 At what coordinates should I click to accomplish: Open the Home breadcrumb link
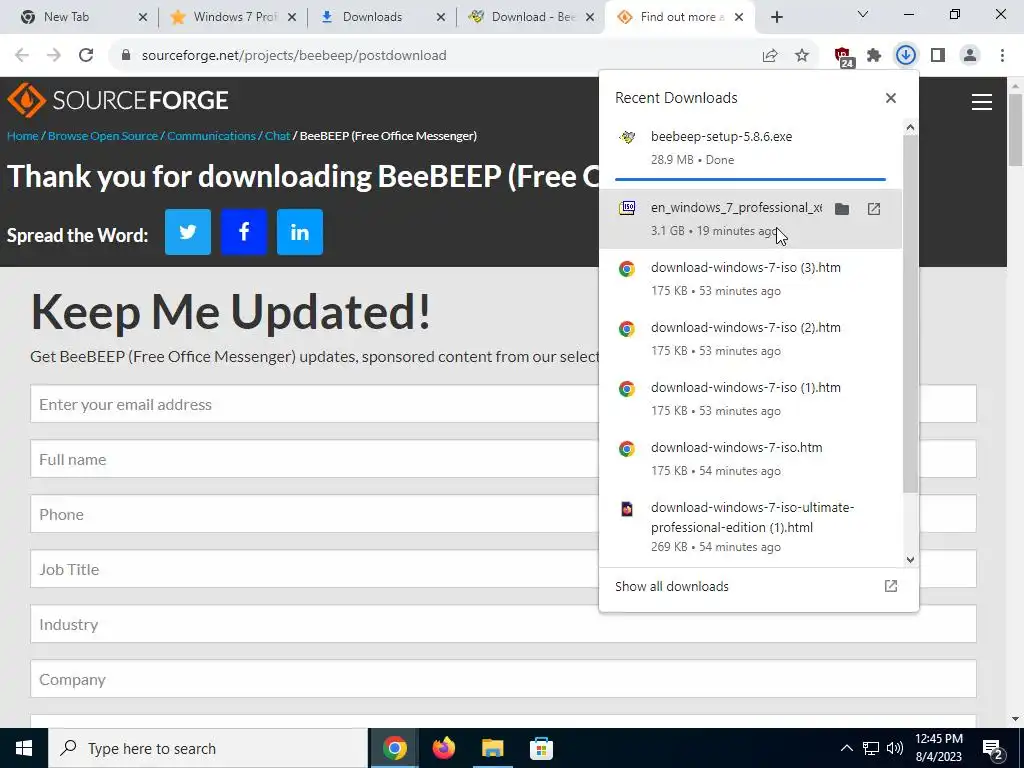coord(23,136)
